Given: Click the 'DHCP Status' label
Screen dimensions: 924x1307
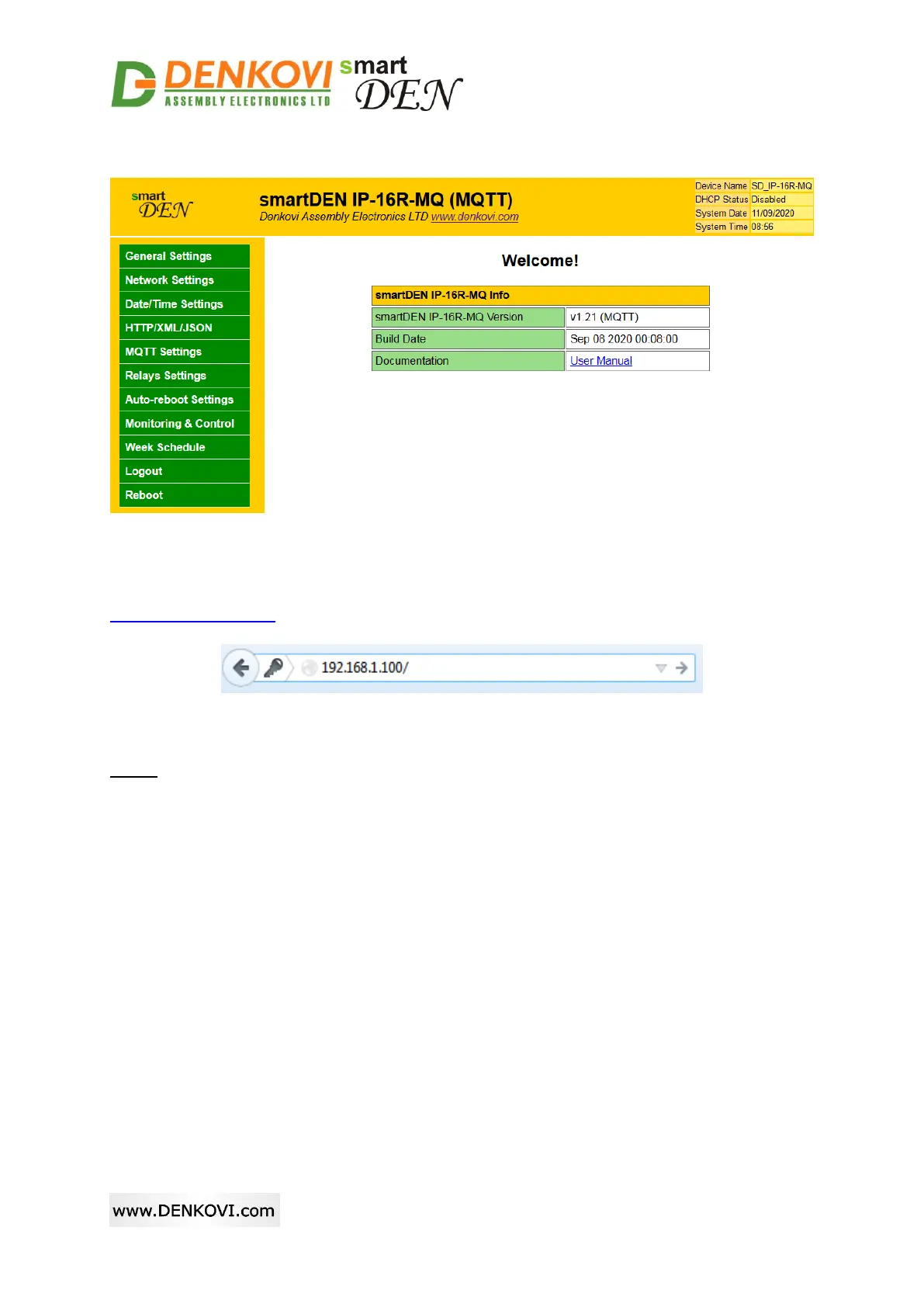Looking at the screenshot, I should [x=721, y=199].
